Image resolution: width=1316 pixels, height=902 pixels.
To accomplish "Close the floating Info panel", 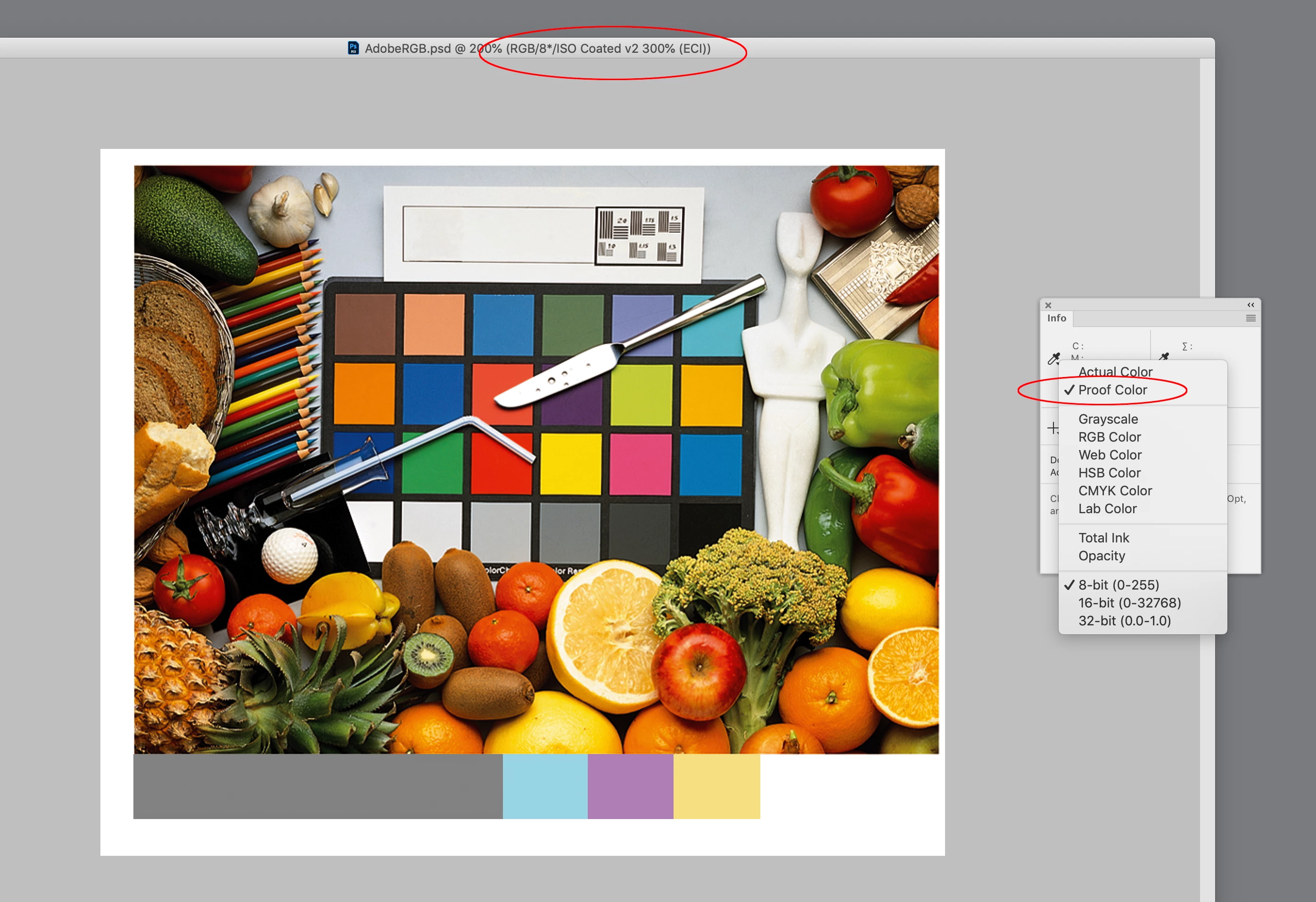I will [x=1048, y=305].
